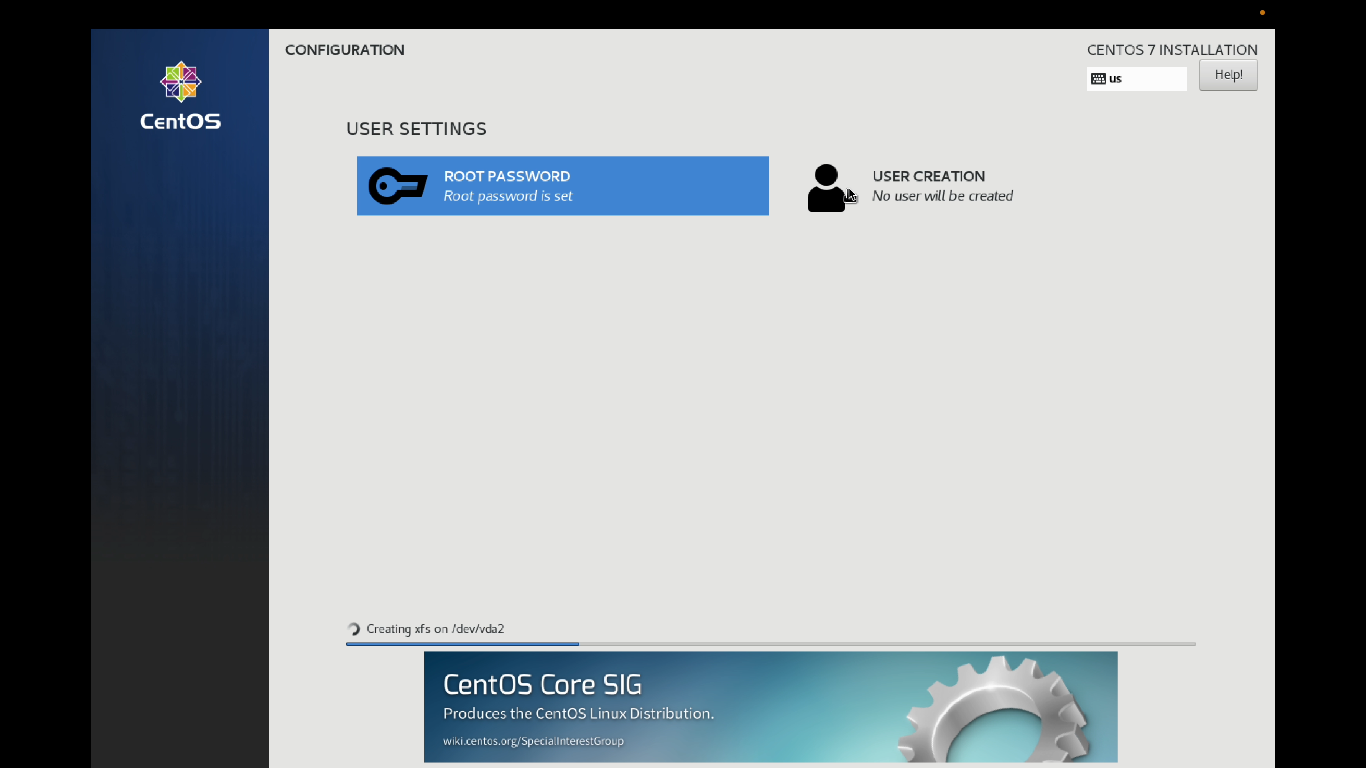This screenshot has width=1366, height=768.
Task: Click the keyboard icon beside us
Action: tap(1098, 79)
